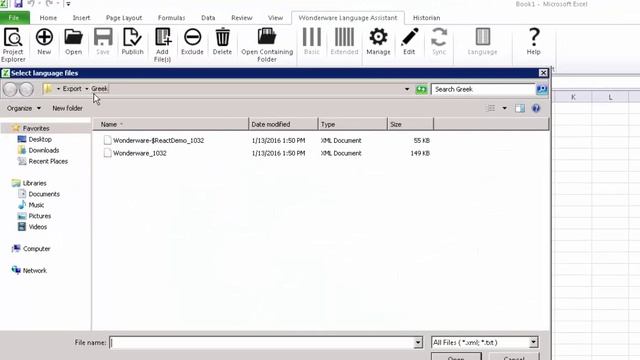
Task: Click the refresh icon beside address bar
Action: point(421,89)
